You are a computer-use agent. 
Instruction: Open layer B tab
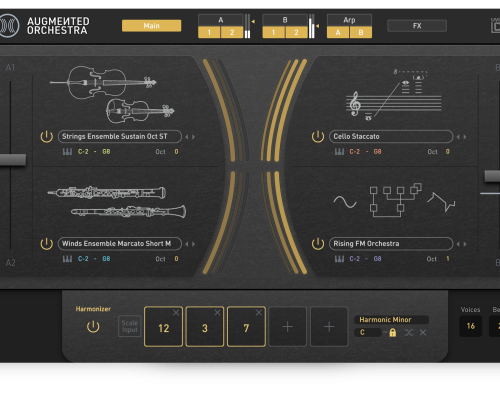(285, 20)
